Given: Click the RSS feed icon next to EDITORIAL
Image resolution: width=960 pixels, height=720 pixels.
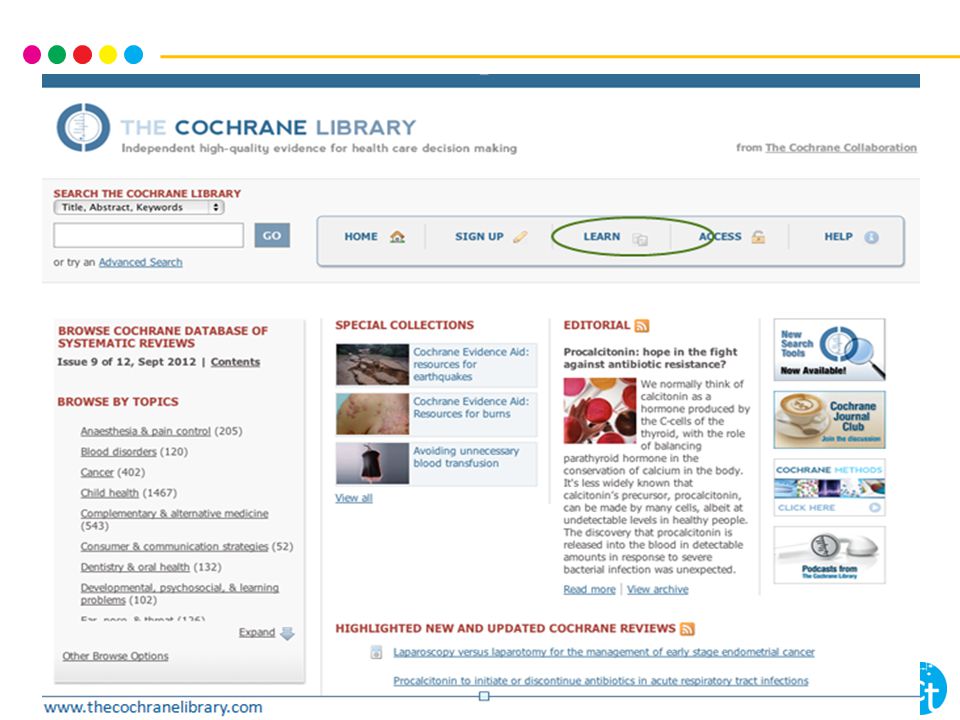Looking at the screenshot, I should tap(642, 326).
